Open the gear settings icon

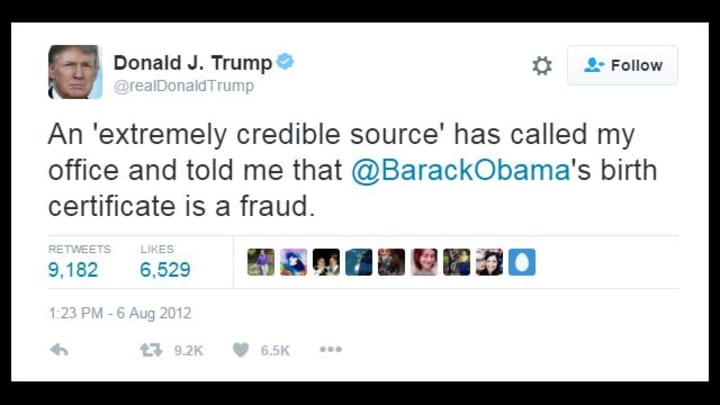(542, 66)
